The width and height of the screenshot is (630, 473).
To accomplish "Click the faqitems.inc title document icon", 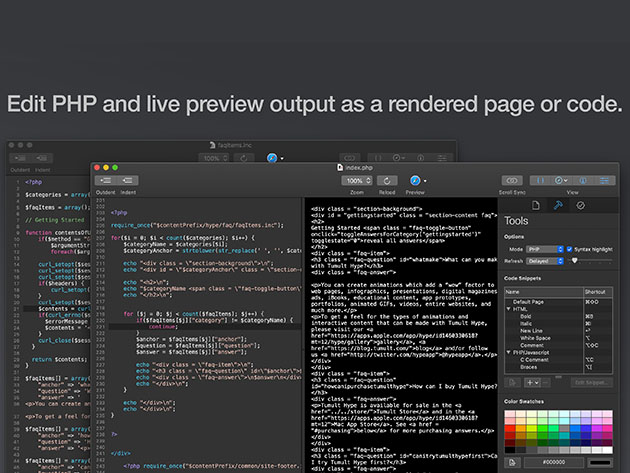I will pos(213,145).
